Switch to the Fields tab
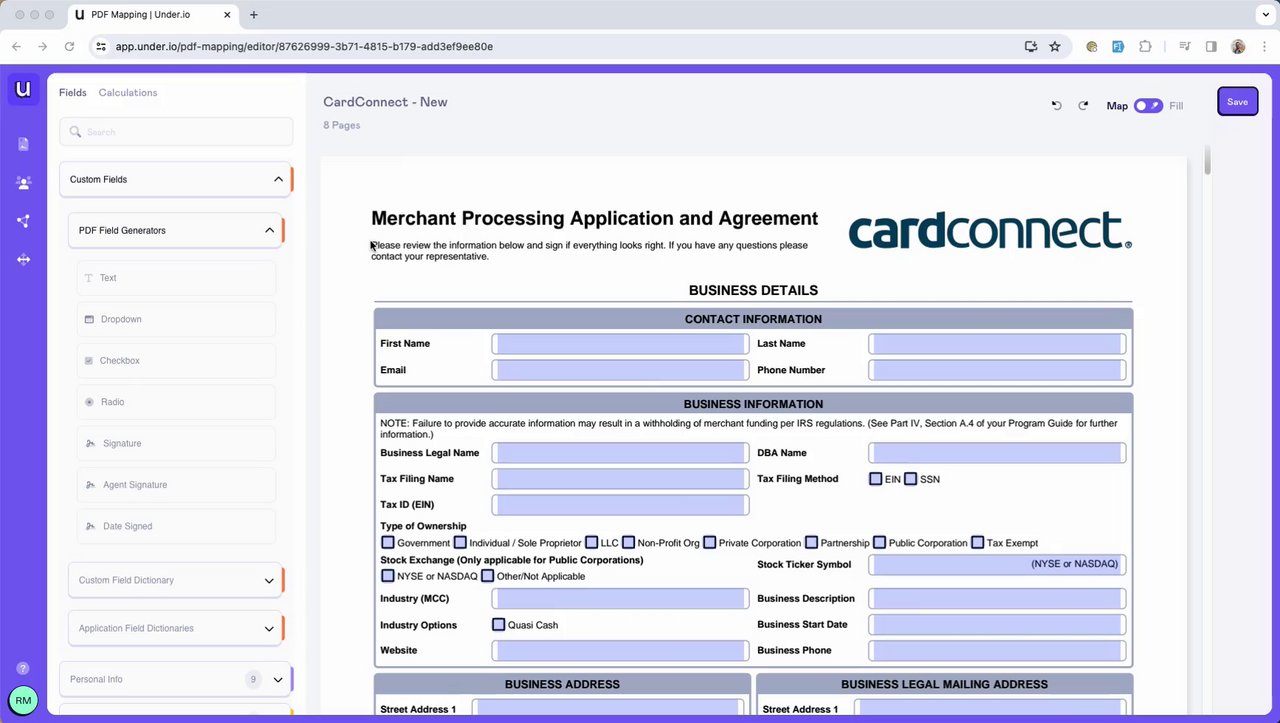1280x723 pixels. click(x=72, y=92)
